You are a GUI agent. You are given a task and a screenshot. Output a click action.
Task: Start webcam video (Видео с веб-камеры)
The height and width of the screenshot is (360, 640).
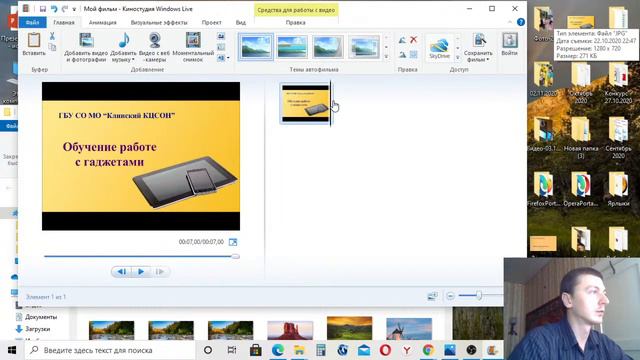[154, 47]
